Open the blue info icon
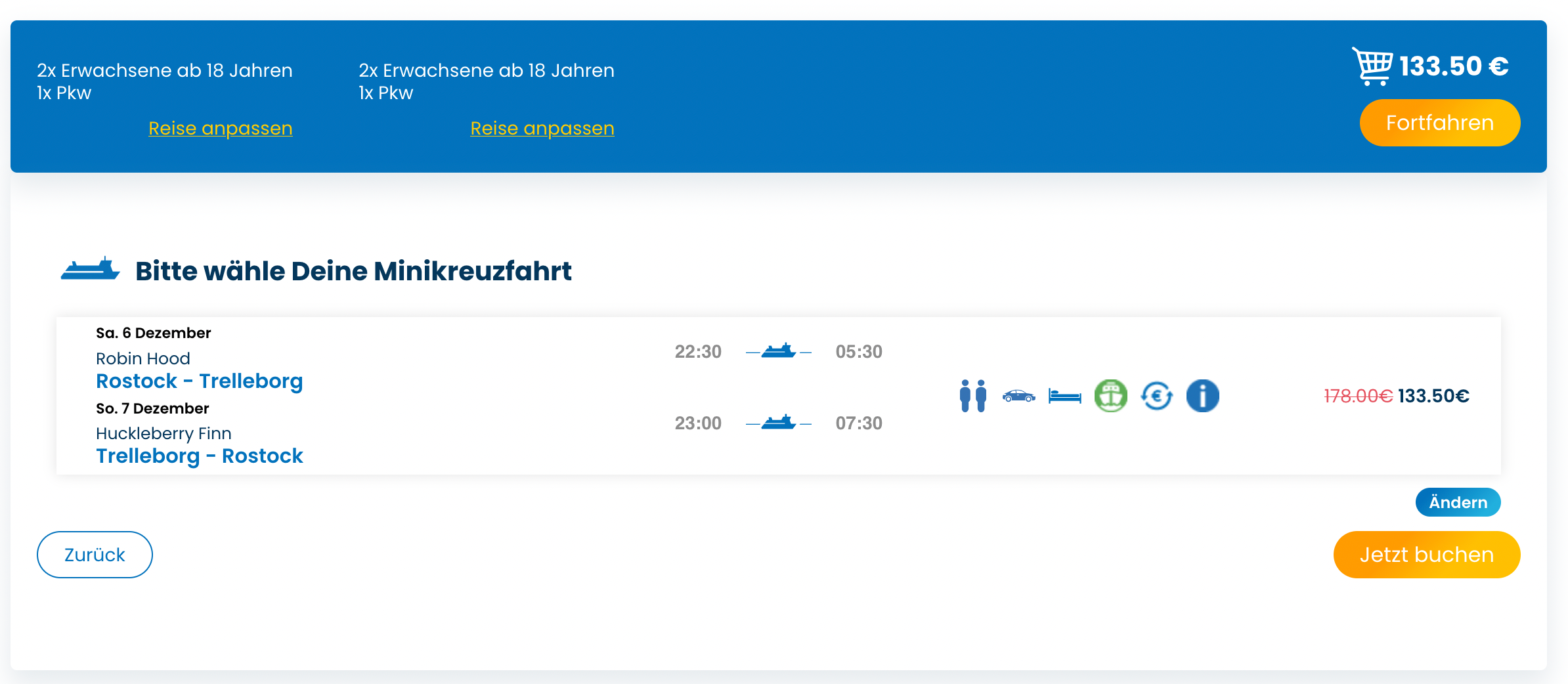1568x684 pixels. tap(1202, 395)
